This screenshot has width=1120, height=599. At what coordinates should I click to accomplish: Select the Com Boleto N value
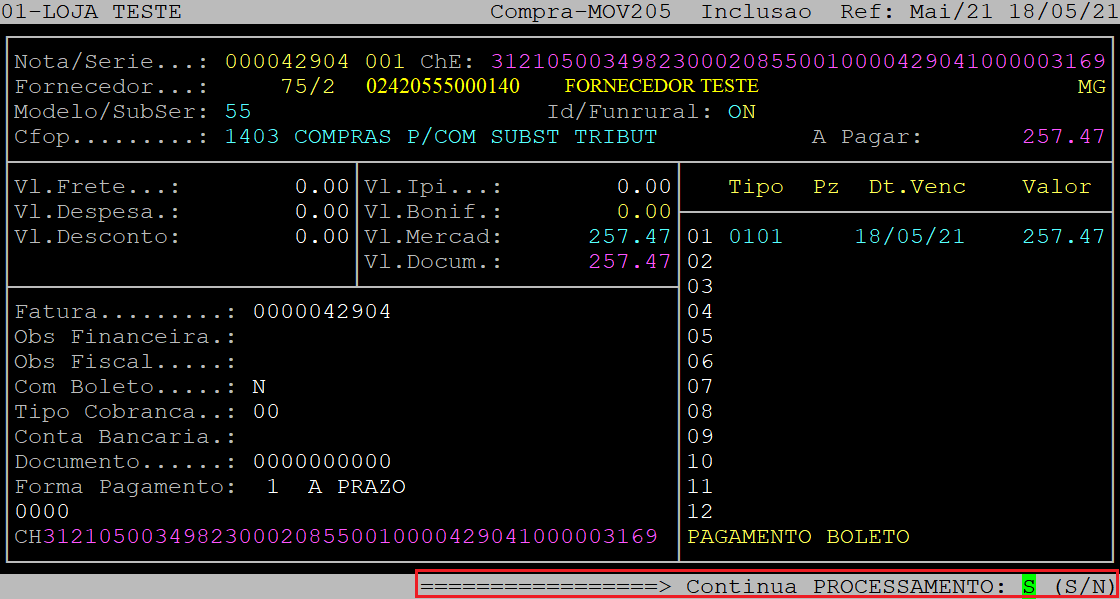pyautogui.click(x=259, y=387)
